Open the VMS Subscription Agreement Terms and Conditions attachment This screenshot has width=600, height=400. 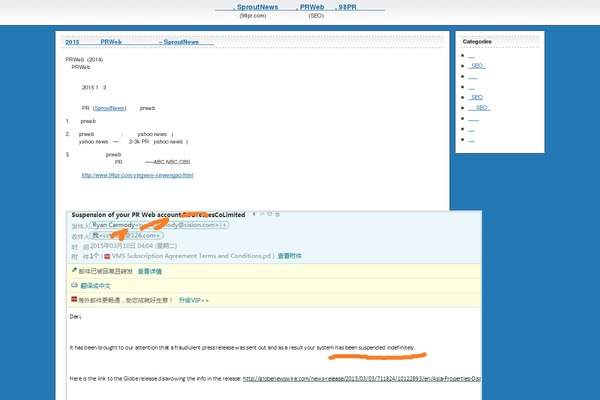click(191, 256)
